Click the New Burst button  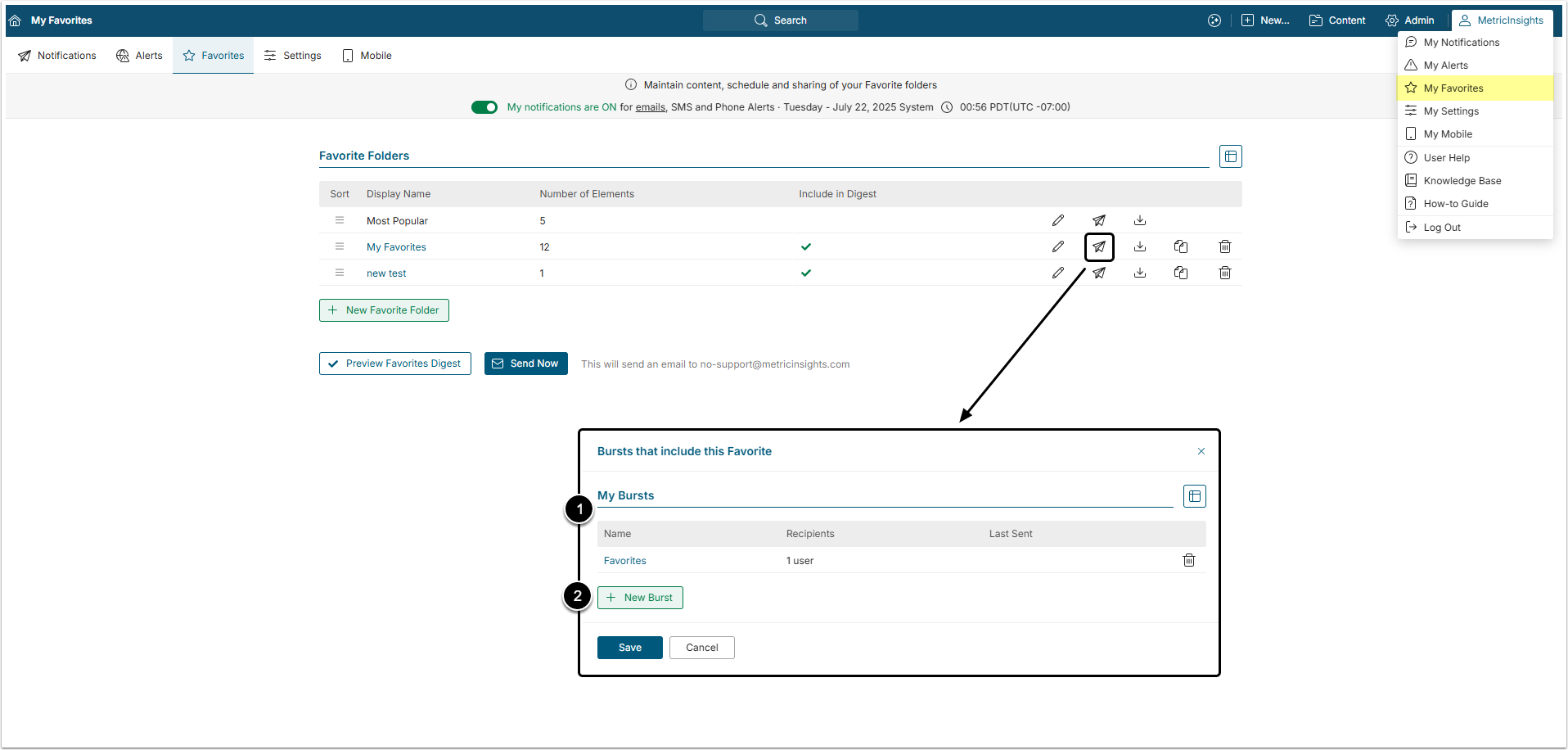[x=640, y=598]
